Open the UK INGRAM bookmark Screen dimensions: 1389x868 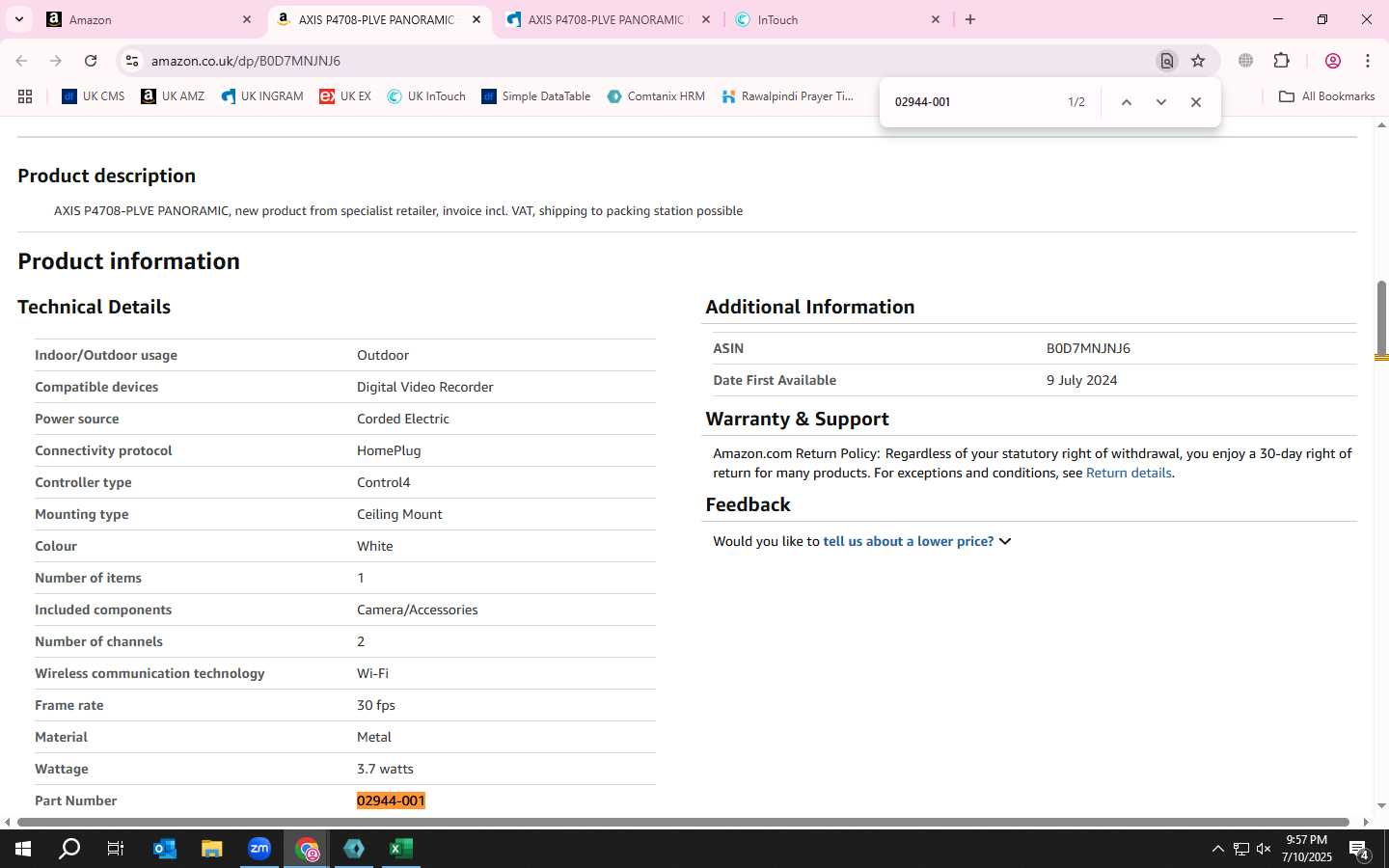point(261,96)
